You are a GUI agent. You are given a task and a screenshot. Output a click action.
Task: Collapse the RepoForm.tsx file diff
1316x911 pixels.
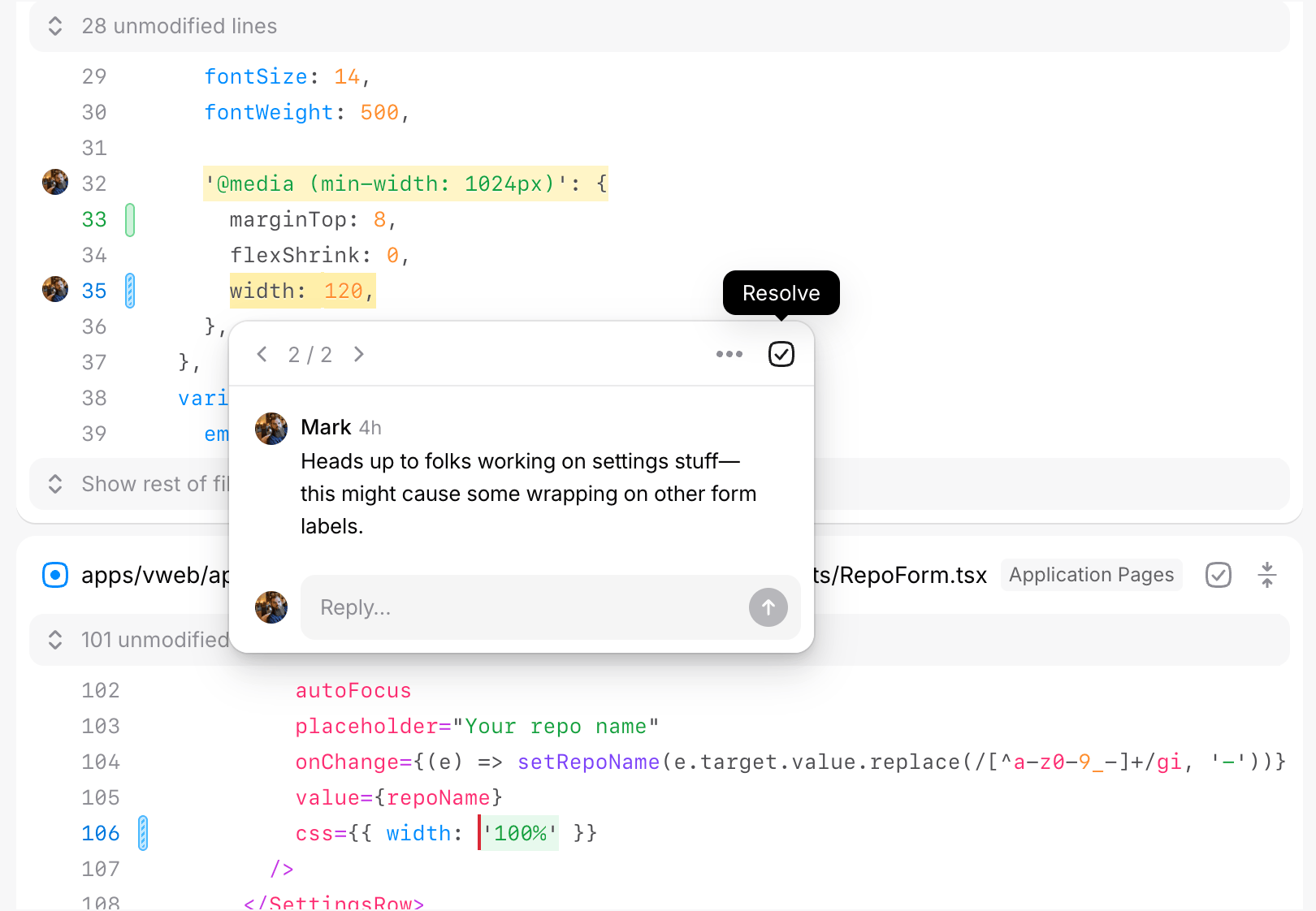[x=1266, y=575]
